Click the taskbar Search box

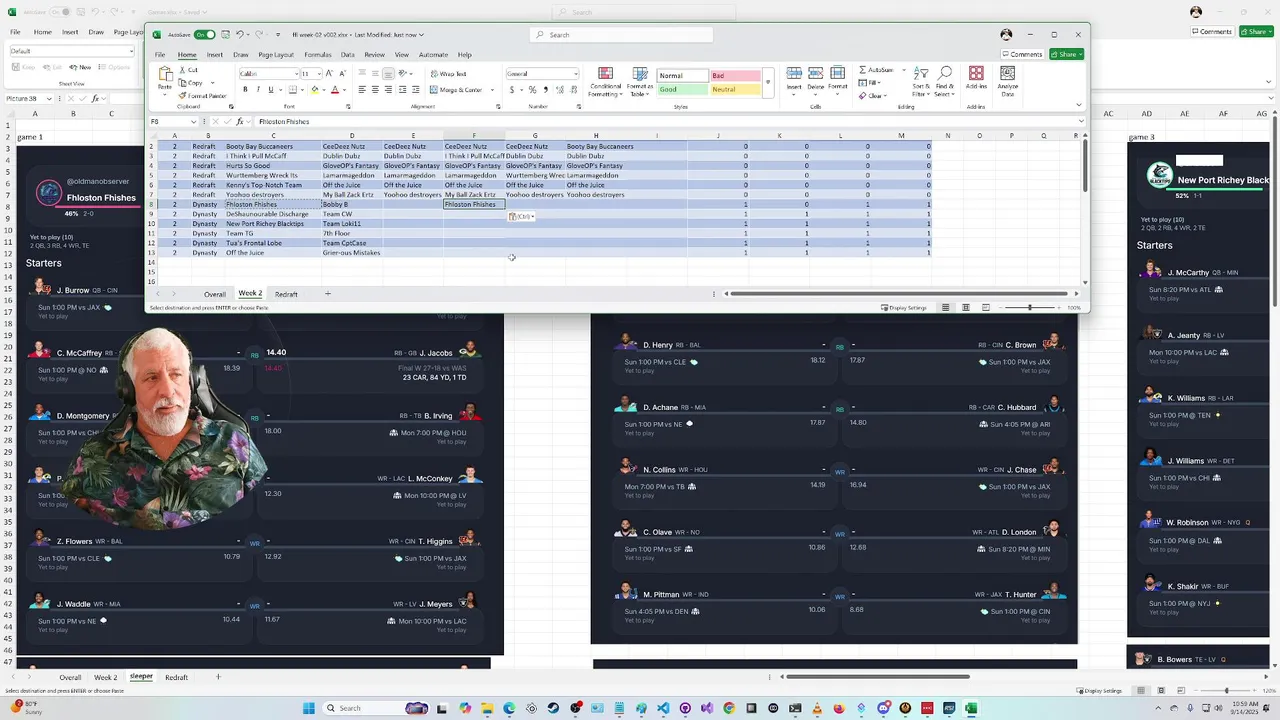[x=377, y=708]
